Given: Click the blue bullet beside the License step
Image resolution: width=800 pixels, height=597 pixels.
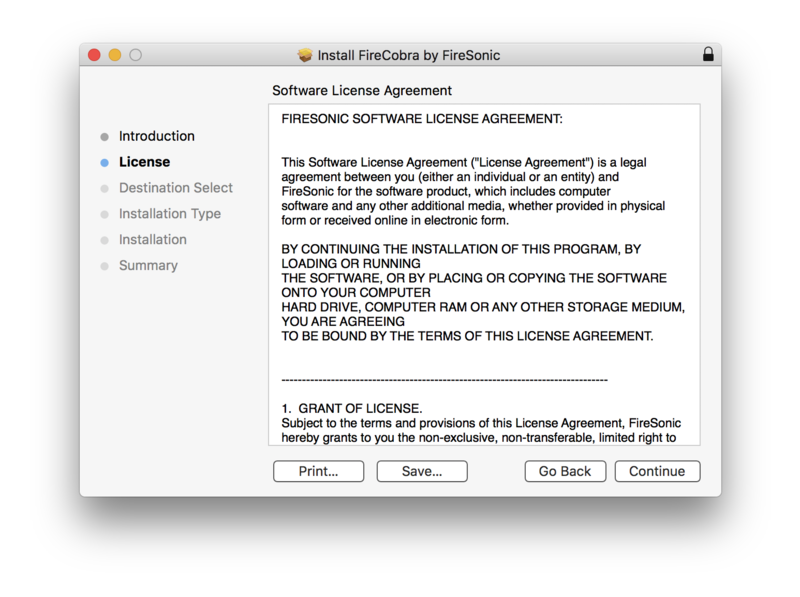Looking at the screenshot, I should click(x=105, y=162).
